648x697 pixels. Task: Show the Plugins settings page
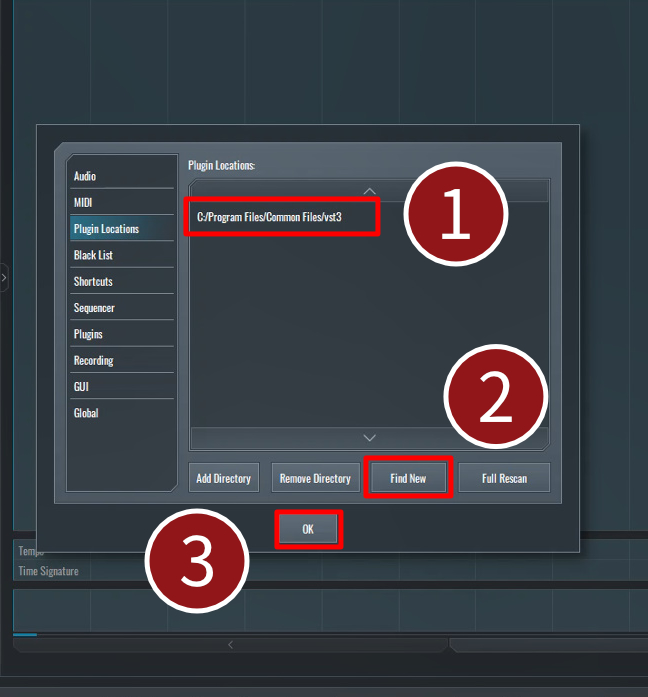[x=88, y=334]
